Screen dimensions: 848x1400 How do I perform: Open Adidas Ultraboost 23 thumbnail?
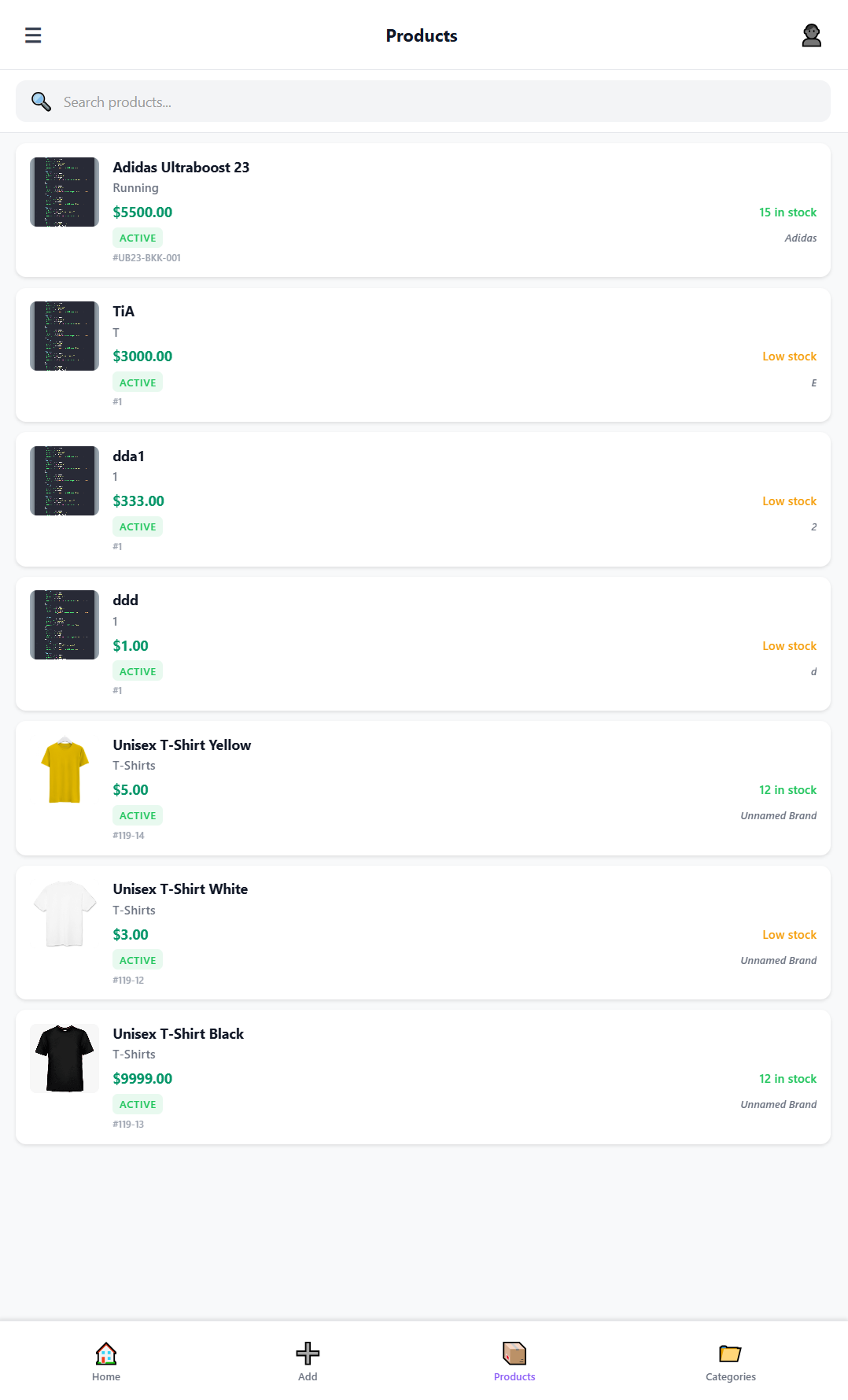point(65,192)
